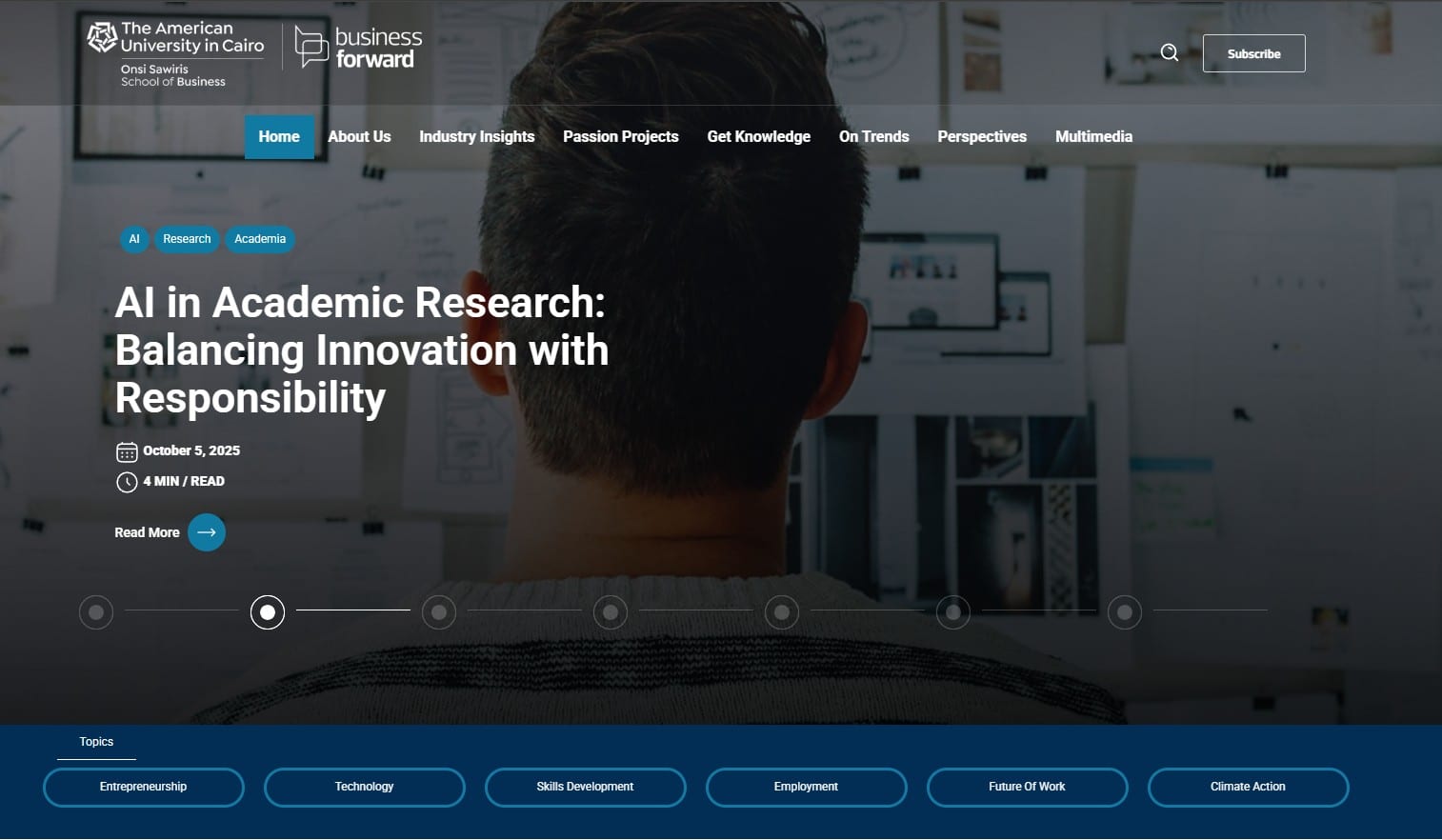Select the third carousel slide dot
Screen dimensions: 1442x840
[x=439, y=612]
